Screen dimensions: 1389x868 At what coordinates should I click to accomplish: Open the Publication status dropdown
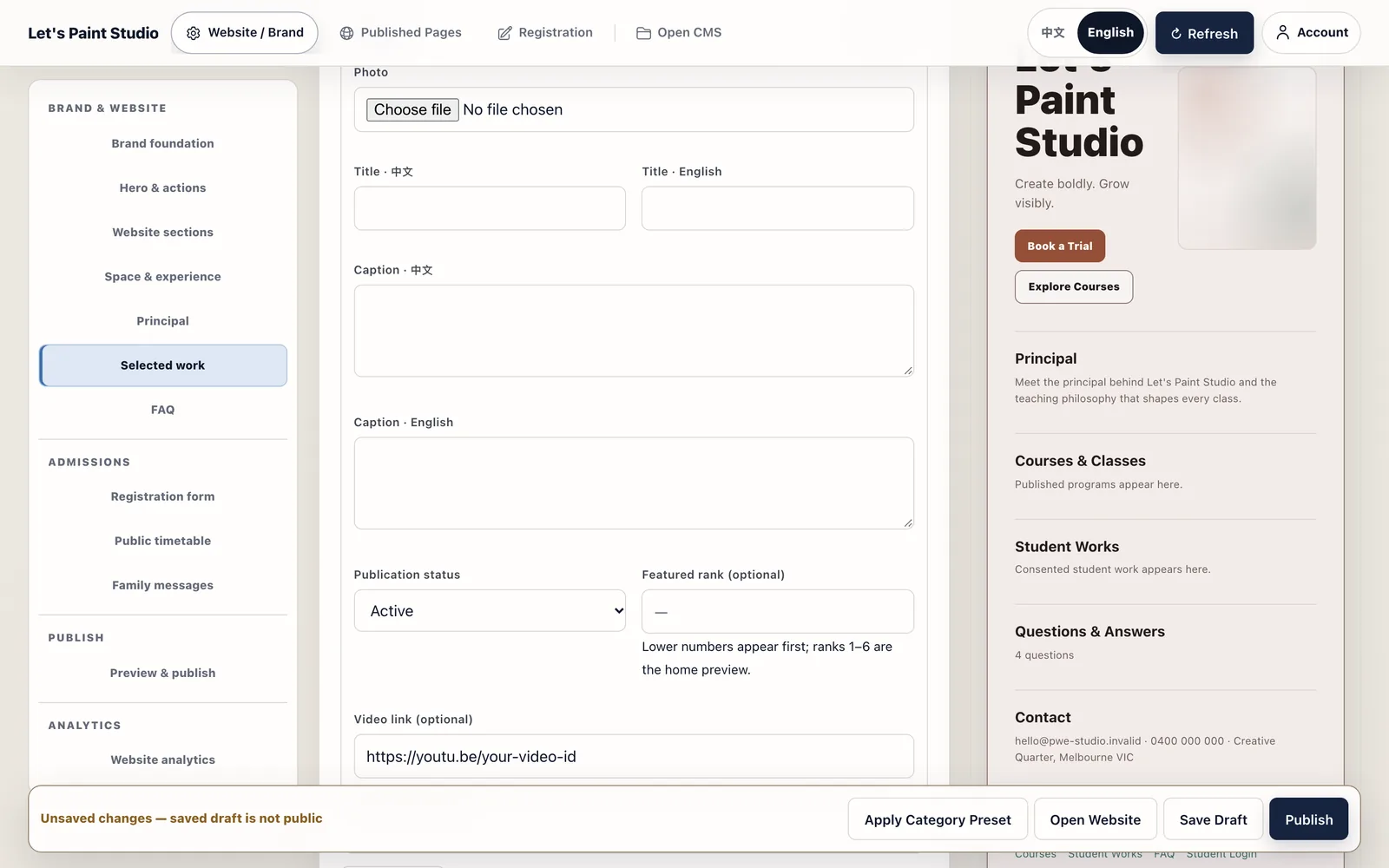pyautogui.click(x=490, y=611)
